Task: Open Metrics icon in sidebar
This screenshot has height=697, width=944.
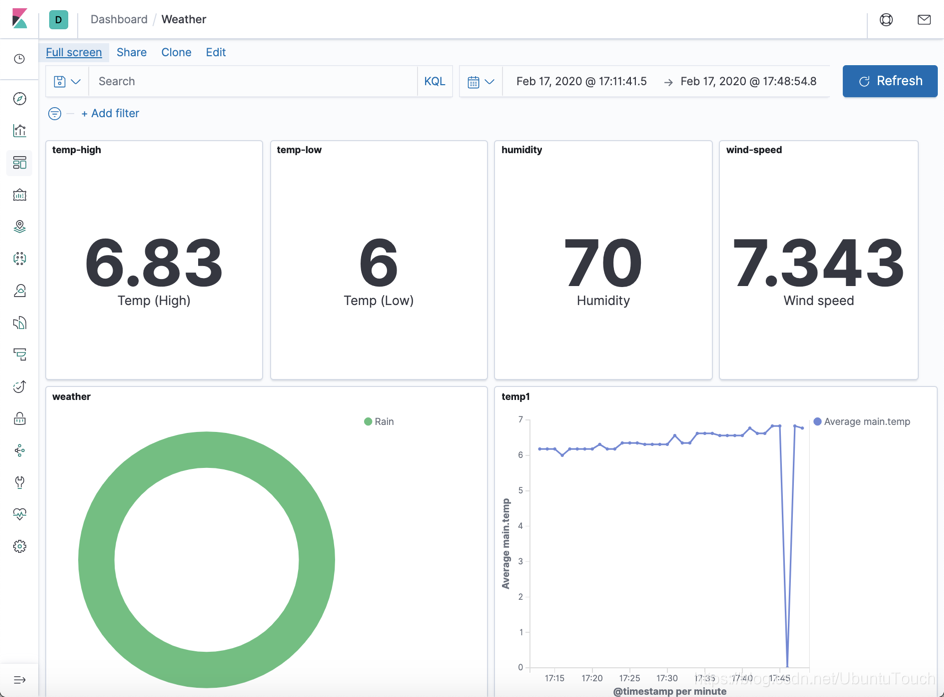Action: click(x=19, y=291)
